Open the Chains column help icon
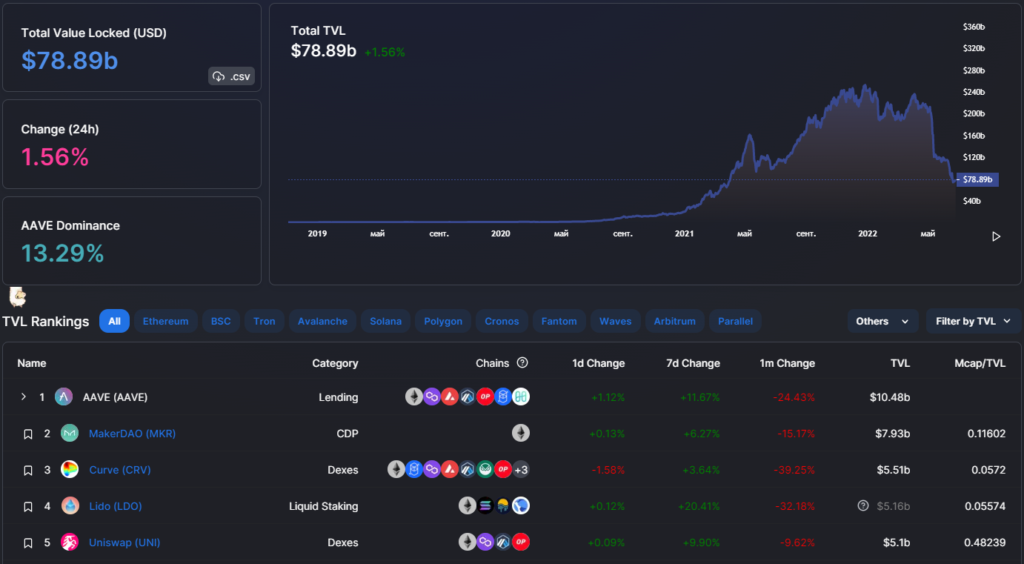Image resolution: width=1024 pixels, height=564 pixels. click(522, 363)
